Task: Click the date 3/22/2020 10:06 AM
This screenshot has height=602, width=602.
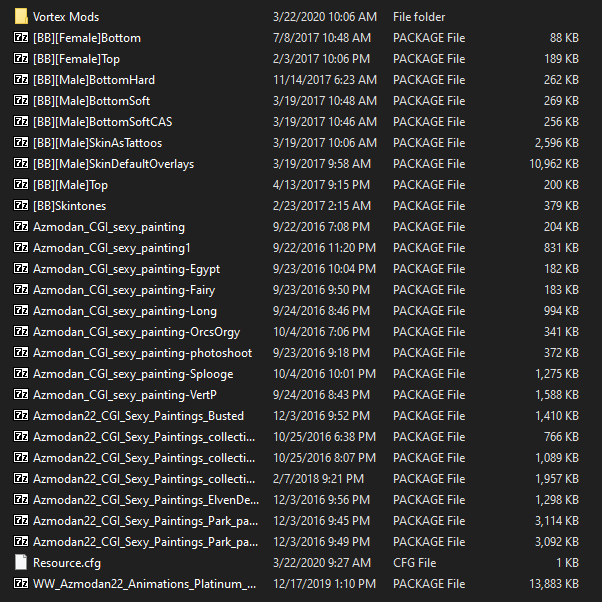Action: pos(325,17)
